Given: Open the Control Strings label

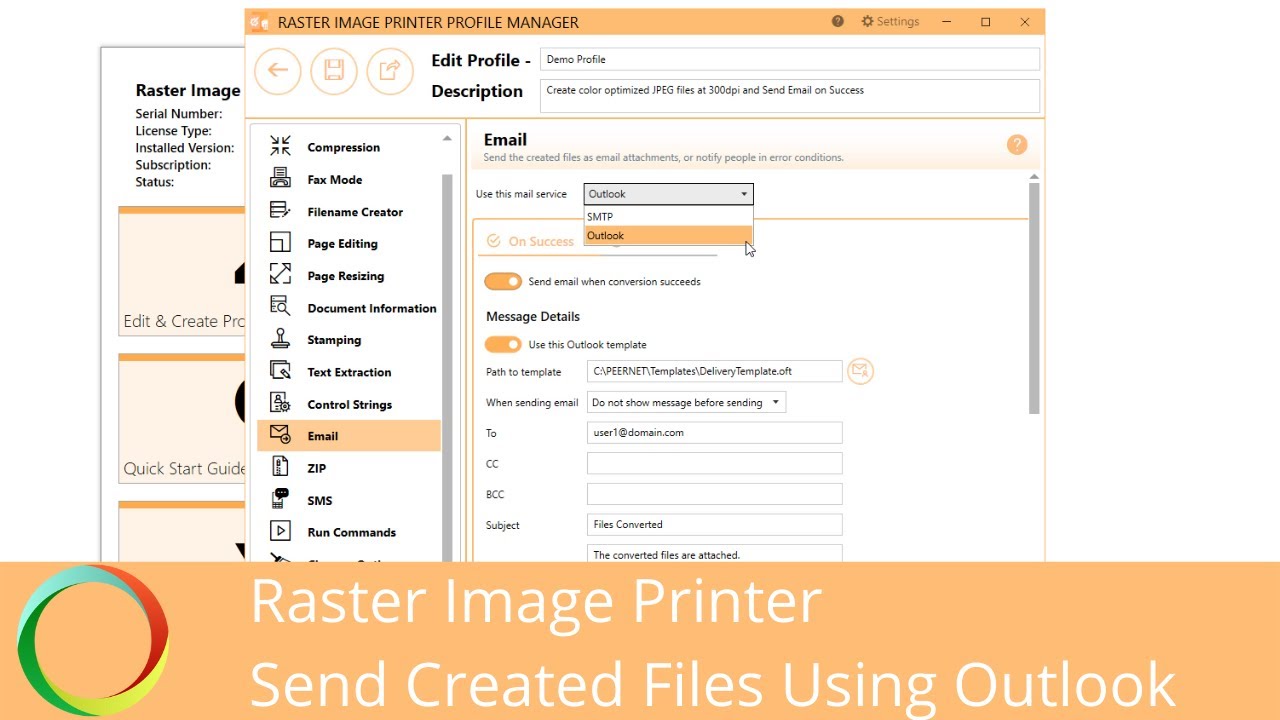Looking at the screenshot, I should [x=349, y=404].
